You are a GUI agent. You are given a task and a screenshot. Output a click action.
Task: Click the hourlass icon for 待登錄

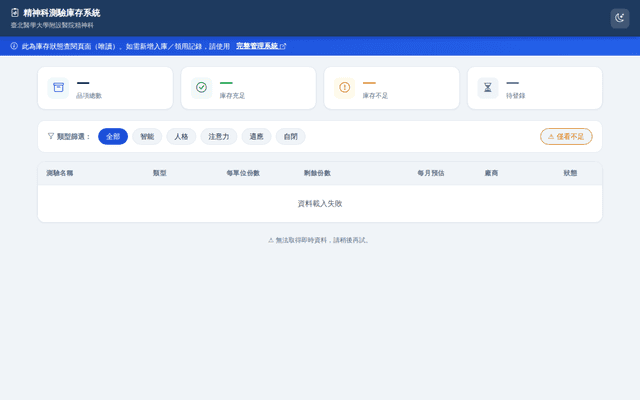(x=488, y=88)
